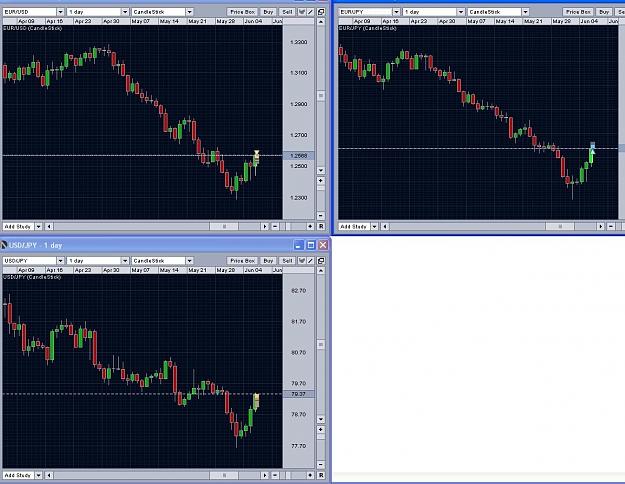
Task: Click vertical scrollbar thumb in EUR/USD chart
Action: coord(321,96)
